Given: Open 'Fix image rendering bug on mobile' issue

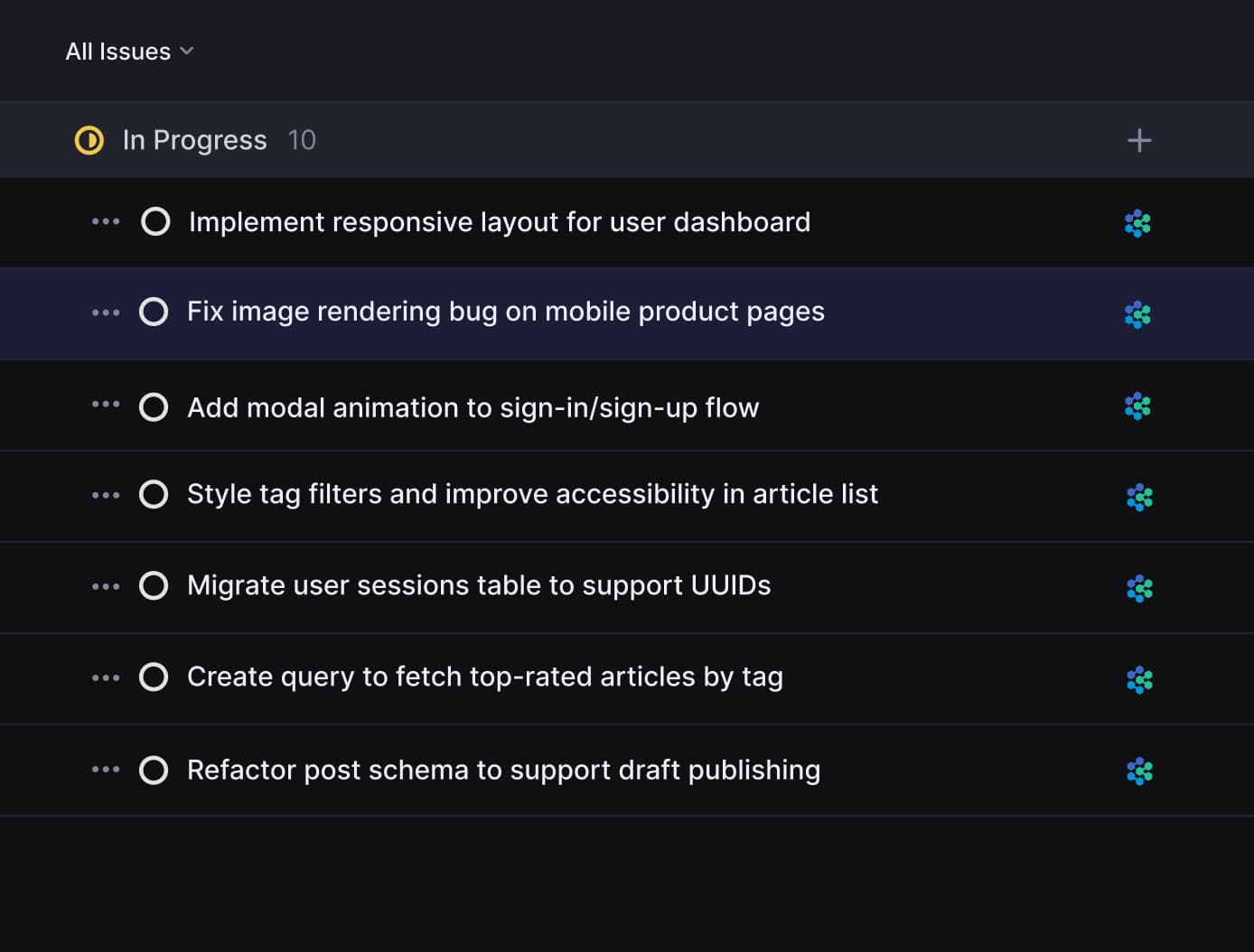Looking at the screenshot, I should (505, 312).
